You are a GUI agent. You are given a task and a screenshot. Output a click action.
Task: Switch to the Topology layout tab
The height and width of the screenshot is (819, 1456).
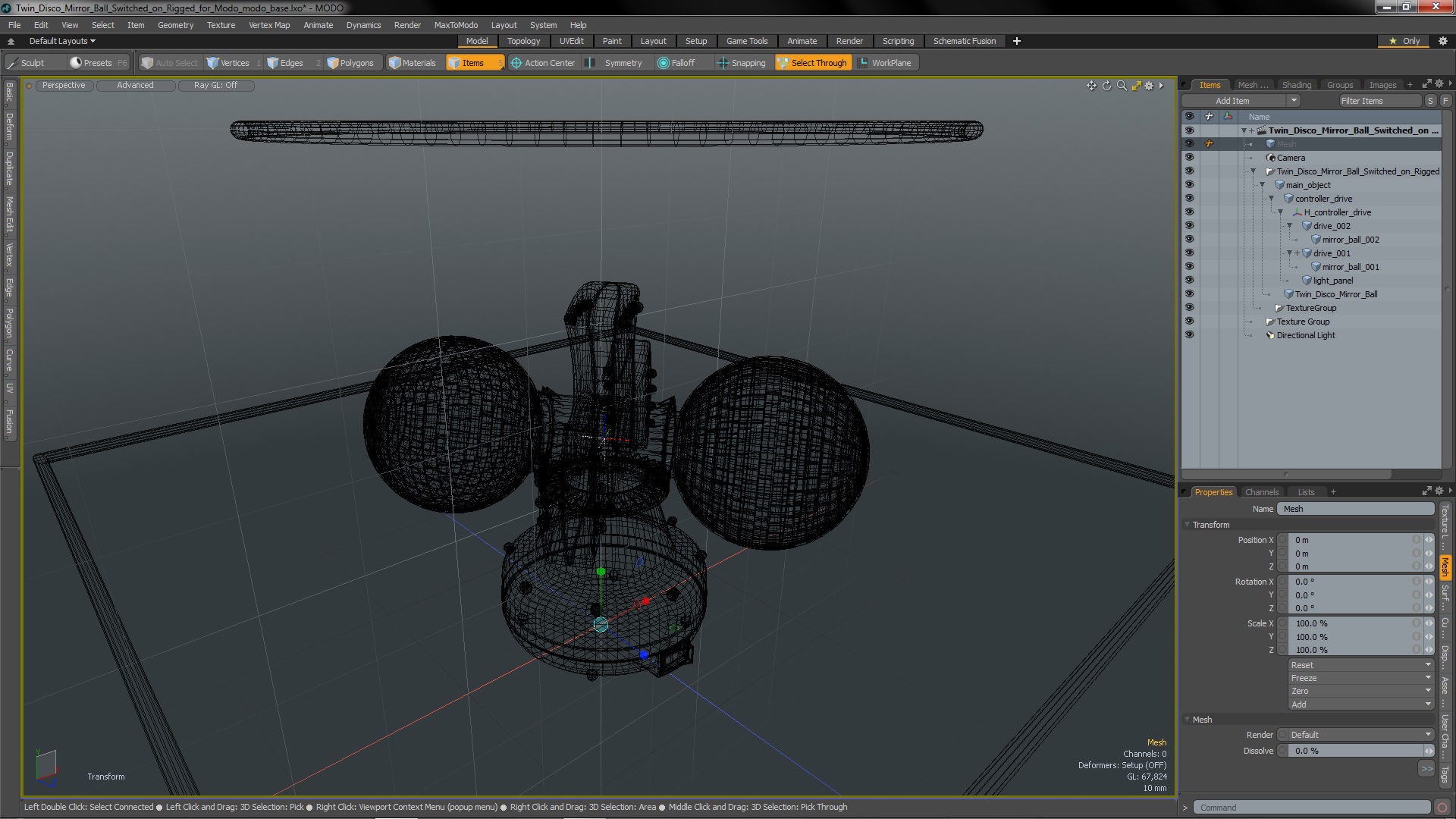point(523,41)
